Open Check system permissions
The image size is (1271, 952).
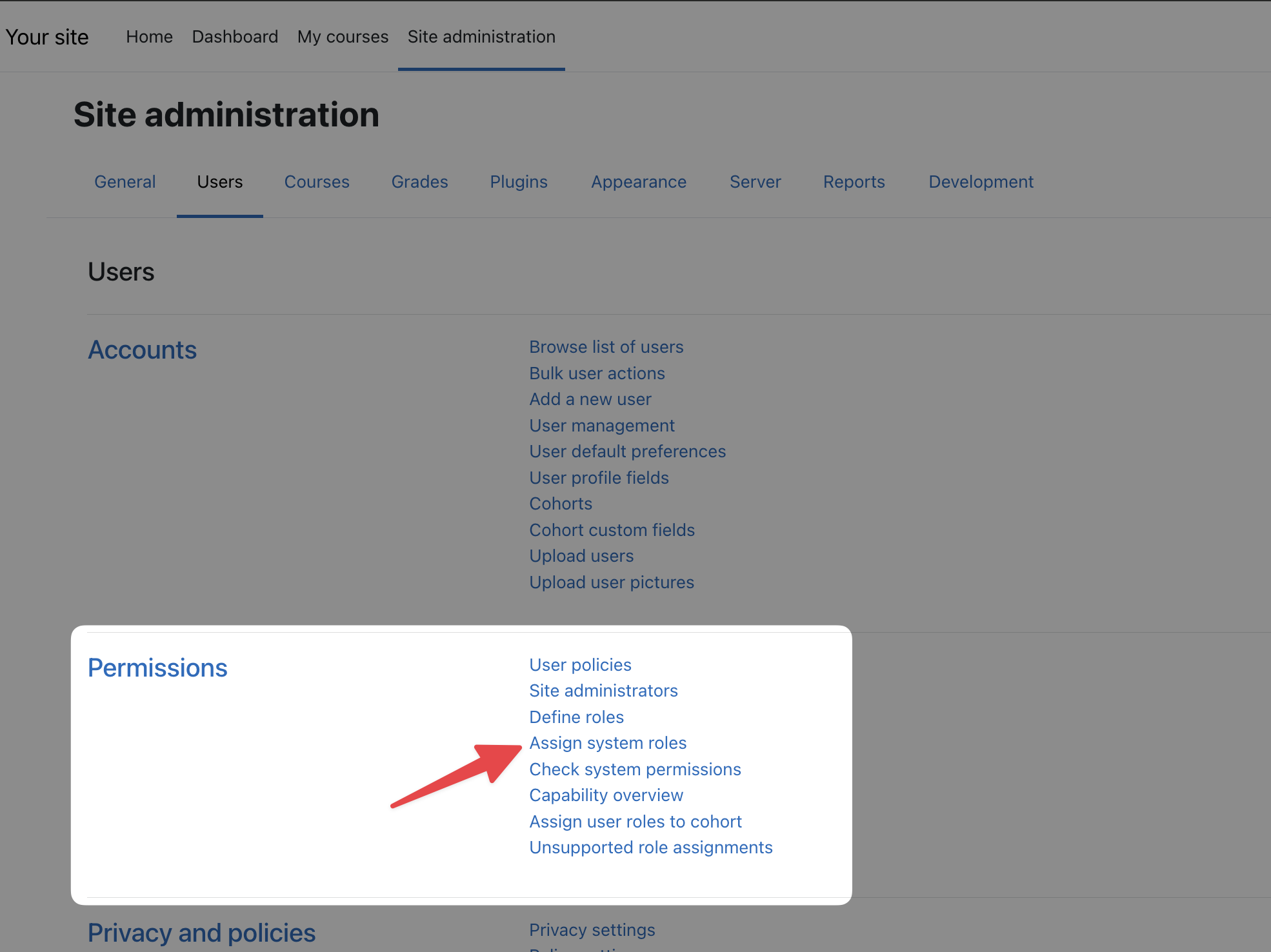point(635,769)
